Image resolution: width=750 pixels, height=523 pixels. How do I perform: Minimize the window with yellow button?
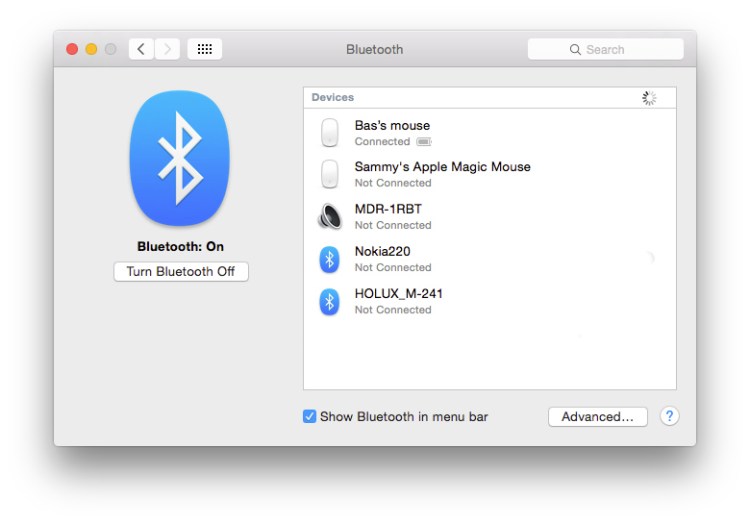[x=91, y=49]
